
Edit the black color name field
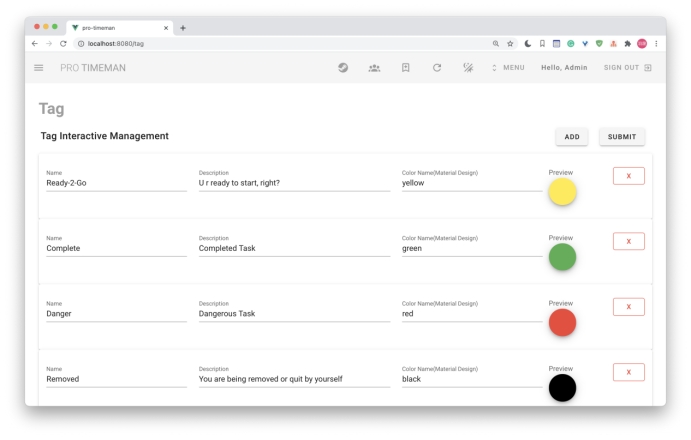point(472,379)
